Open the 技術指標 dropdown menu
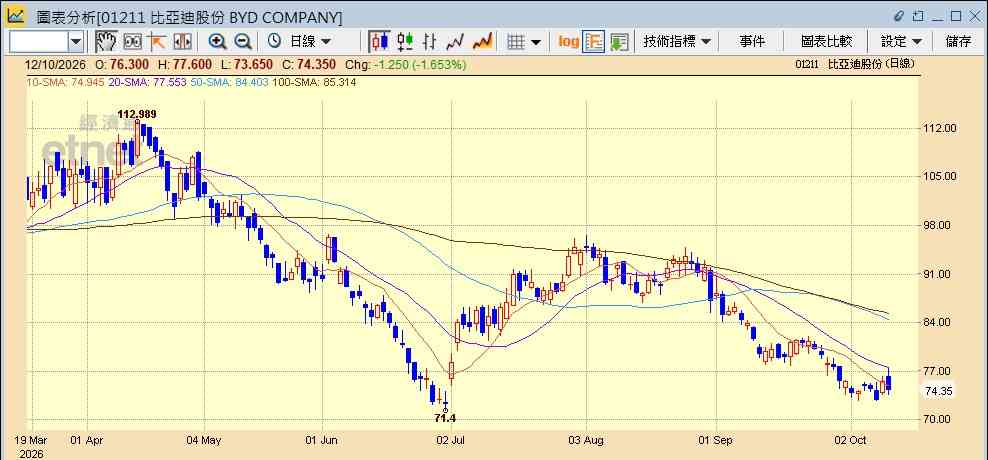988x460 pixels. [677, 42]
